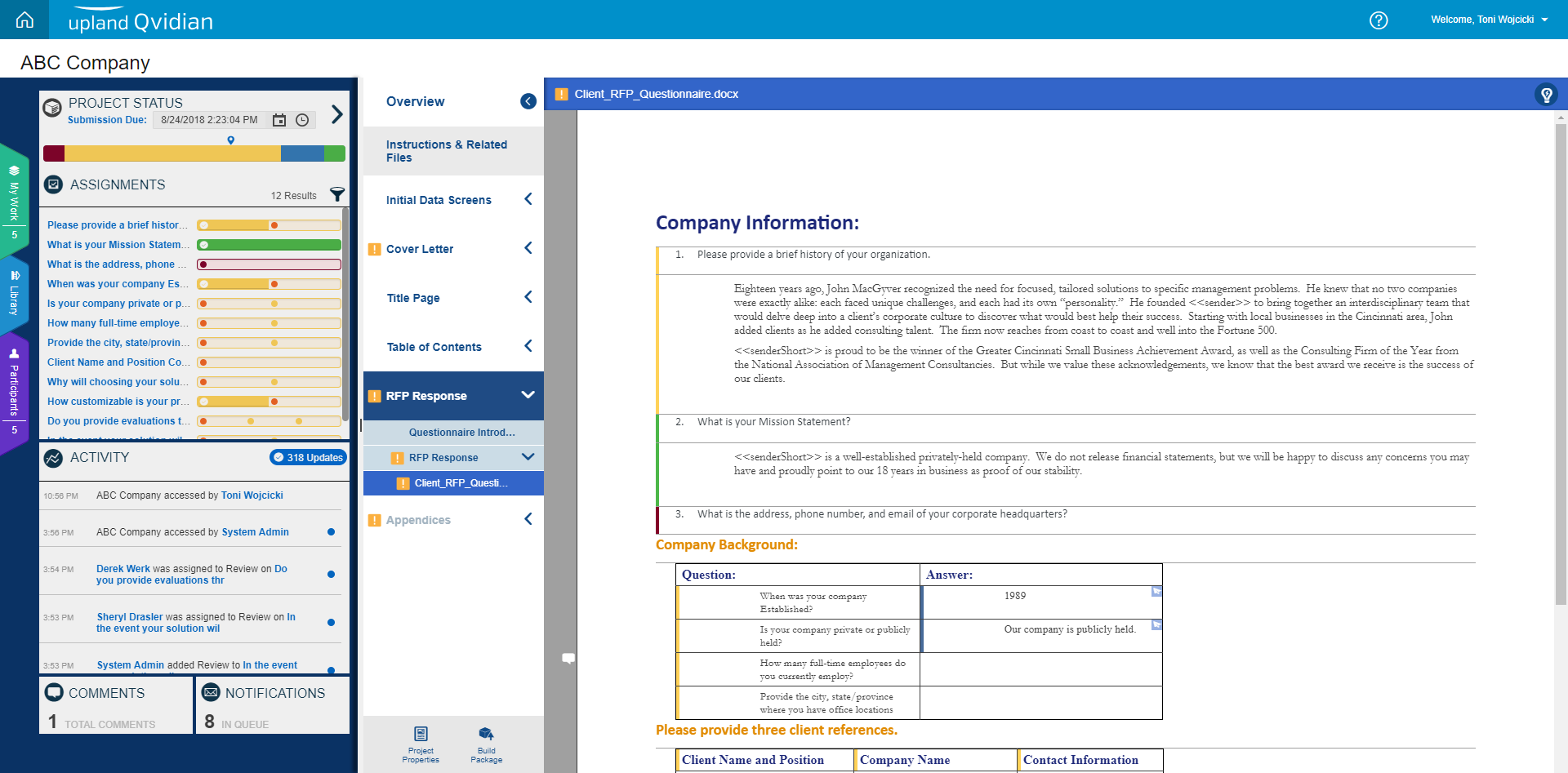Expand Project Status panel arrow
Viewport: 1568px width, 773px height.
[x=336, y=114]
